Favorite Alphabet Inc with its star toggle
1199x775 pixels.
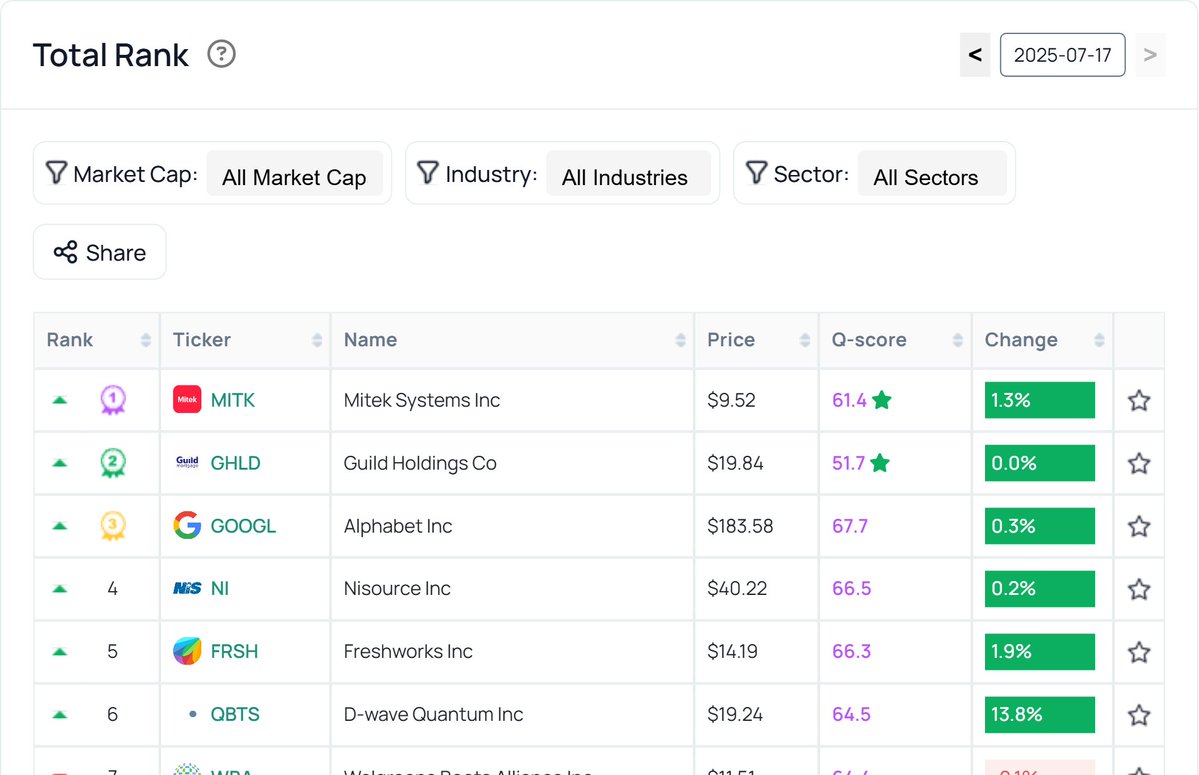(1139, 526)
